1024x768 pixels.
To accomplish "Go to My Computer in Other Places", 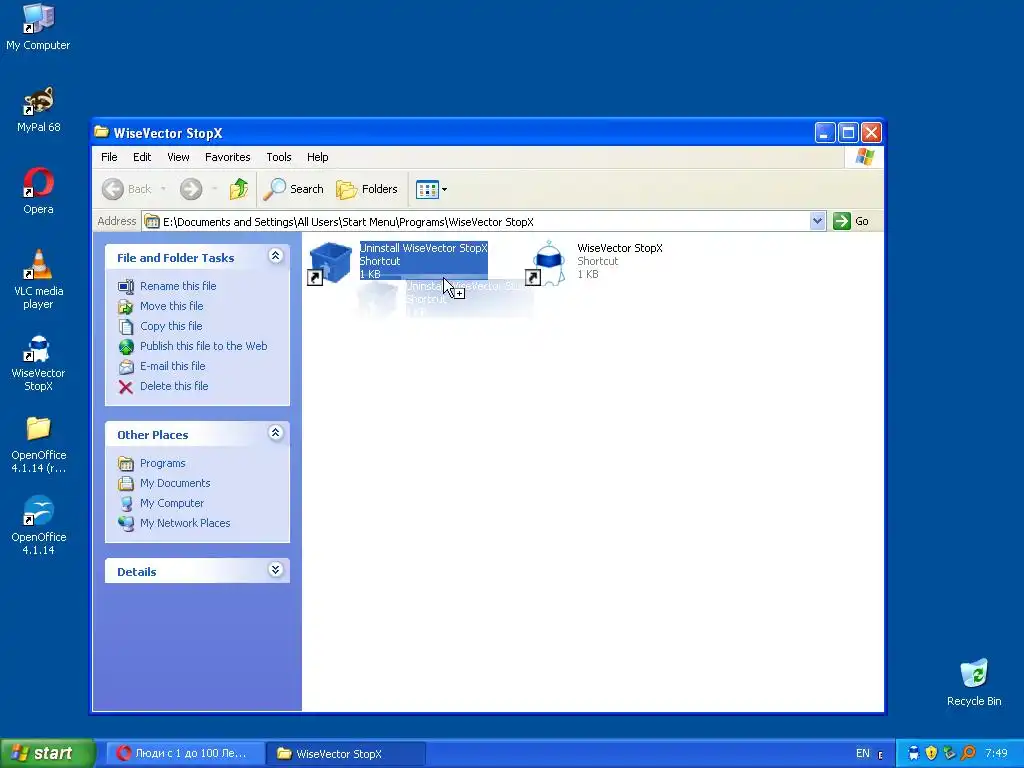I will point(161,503).
